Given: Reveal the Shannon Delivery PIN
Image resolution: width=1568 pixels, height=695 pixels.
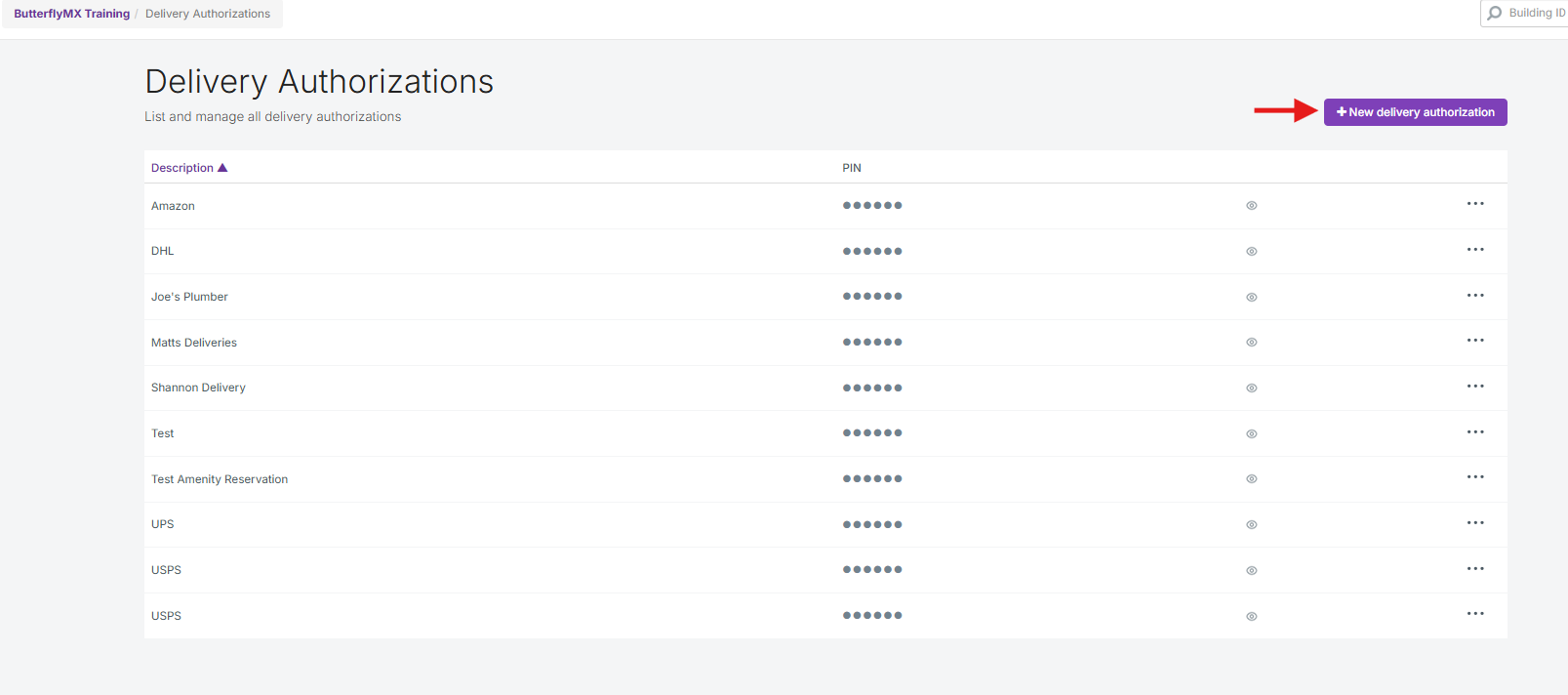Looking at the screenshot, I should point(1251,388).
